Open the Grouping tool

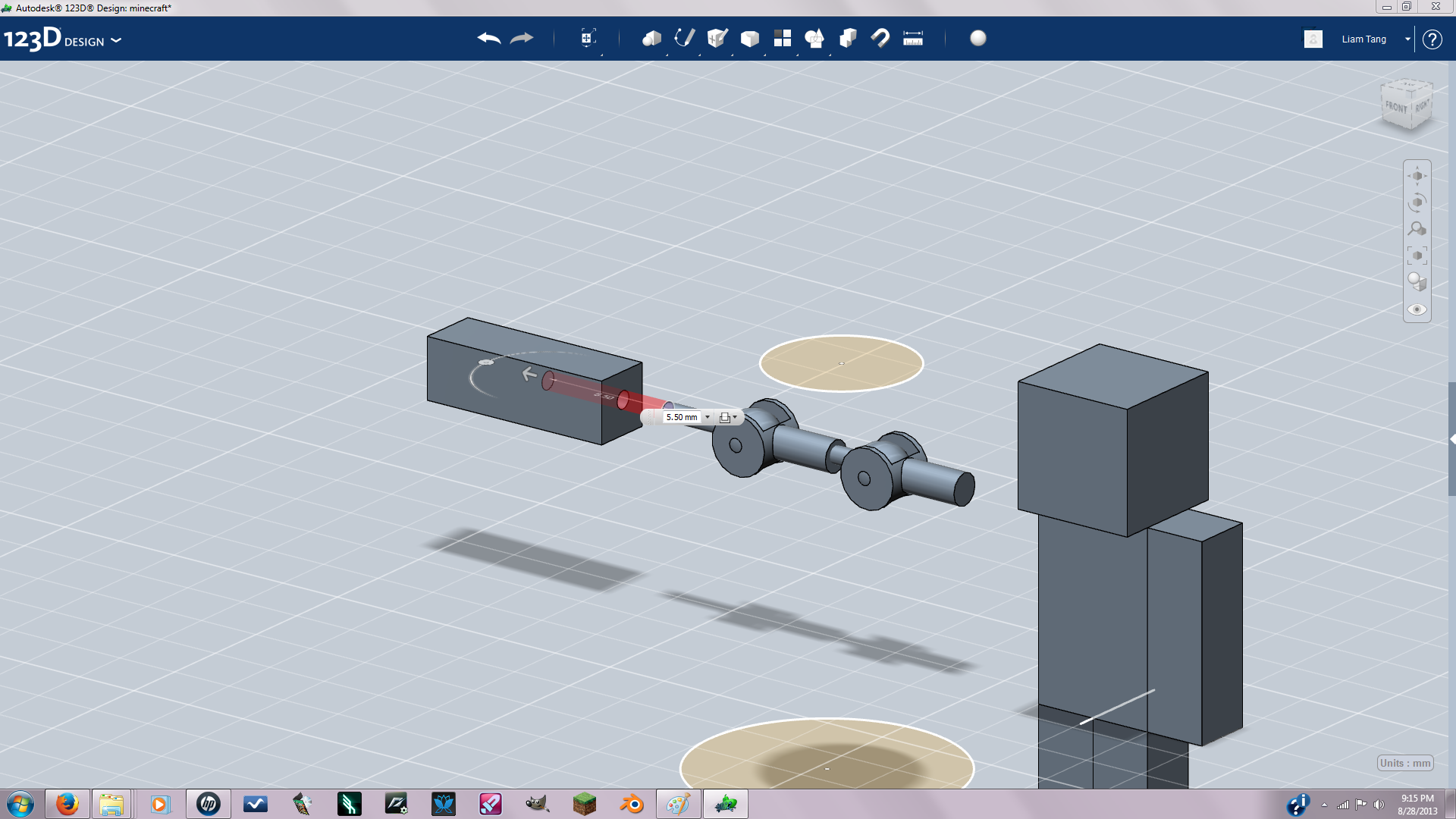pos(814,38)
